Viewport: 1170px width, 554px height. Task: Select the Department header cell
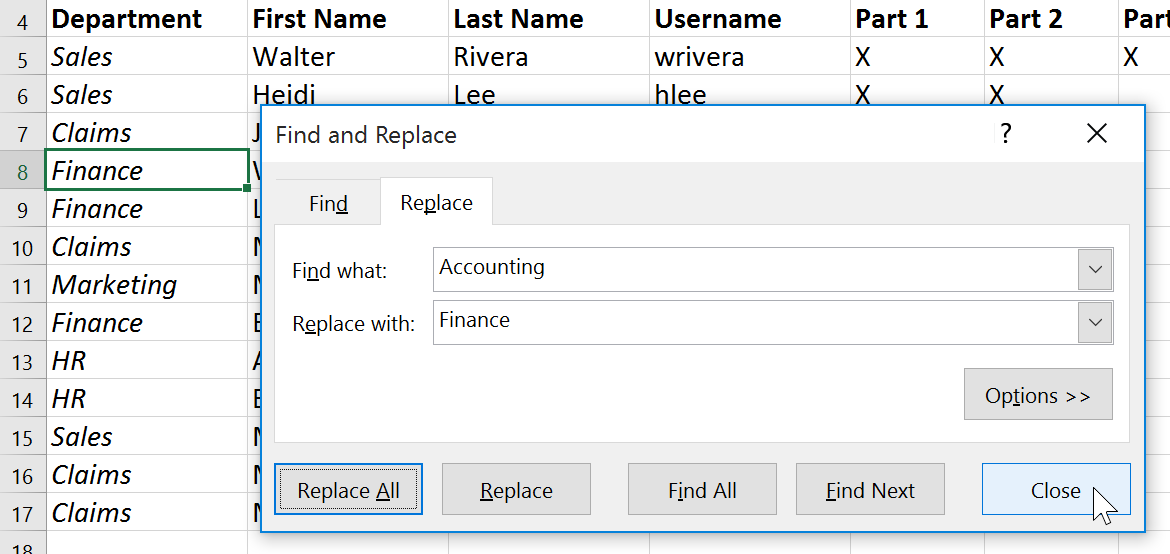[146, 19]
